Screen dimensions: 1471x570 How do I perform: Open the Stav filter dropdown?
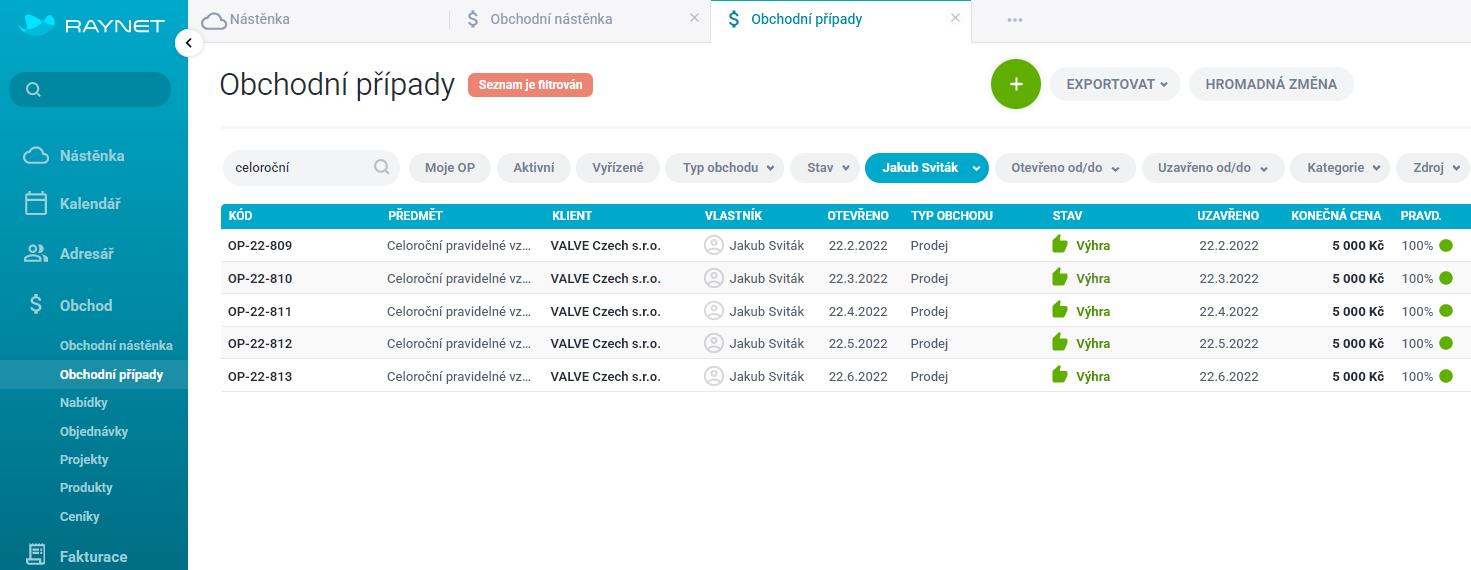(825, 168)
